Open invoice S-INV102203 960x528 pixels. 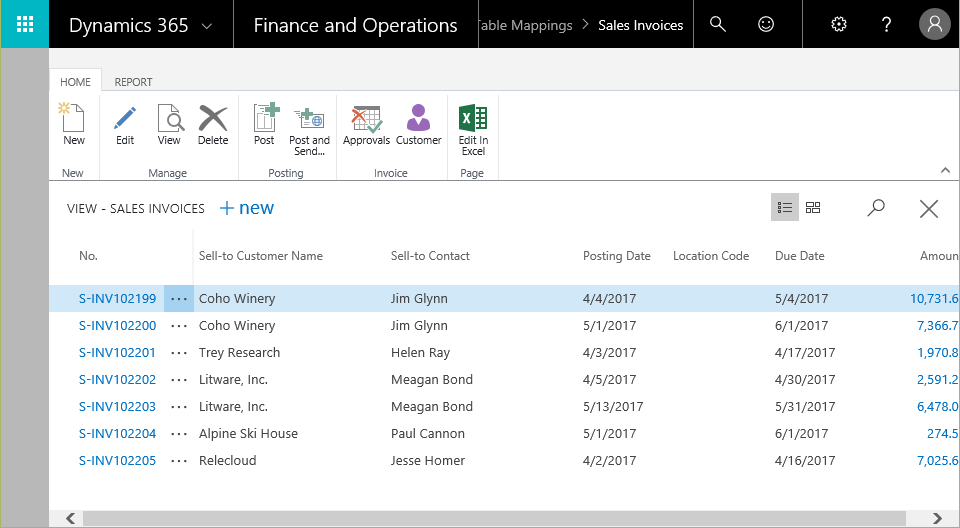(x=118, y=407)
